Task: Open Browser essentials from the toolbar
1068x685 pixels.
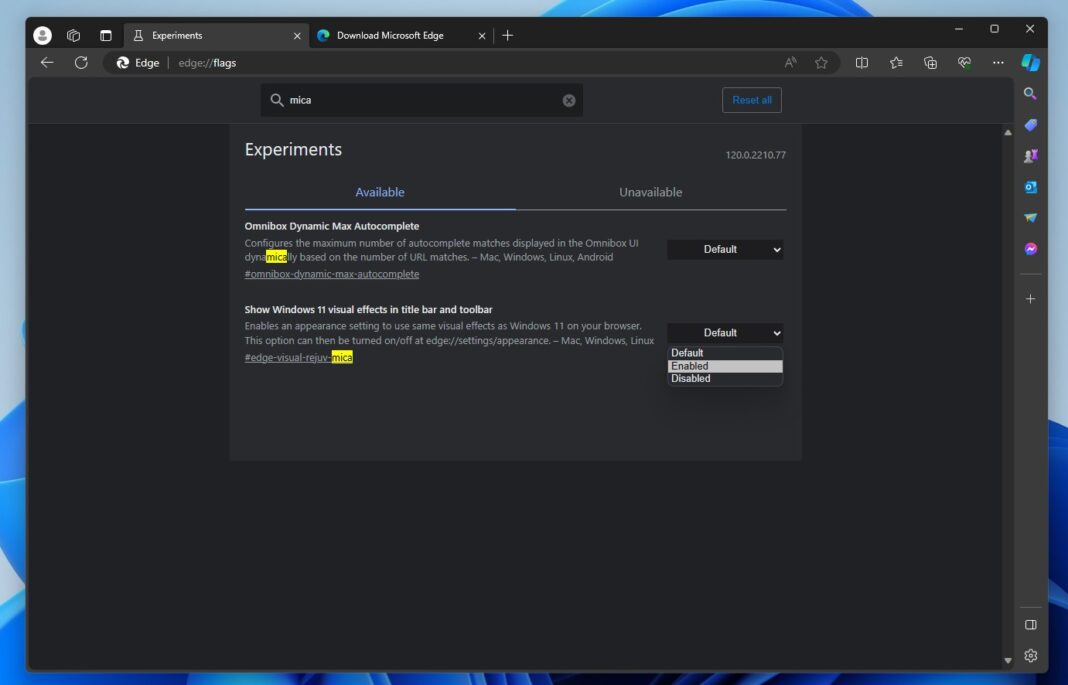Action: click(963, 62)
